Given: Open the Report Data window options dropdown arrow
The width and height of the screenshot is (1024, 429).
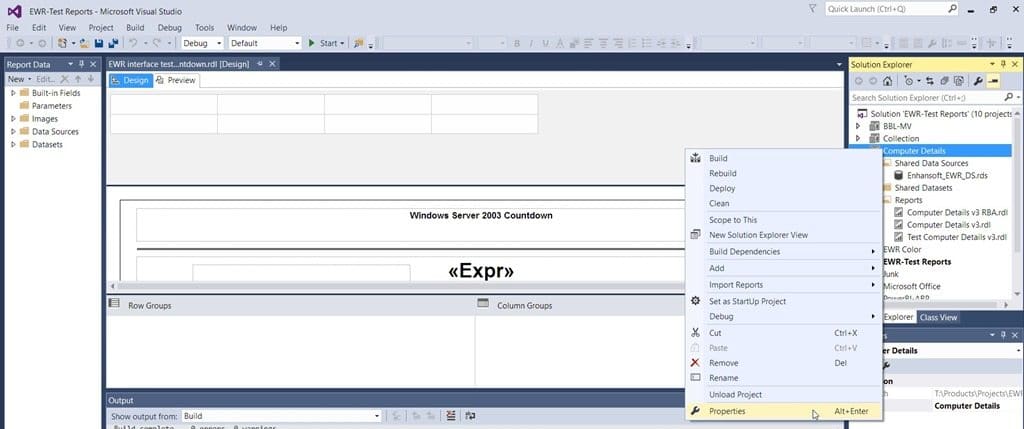Looking at the screenshot, I should pos(71,65).
